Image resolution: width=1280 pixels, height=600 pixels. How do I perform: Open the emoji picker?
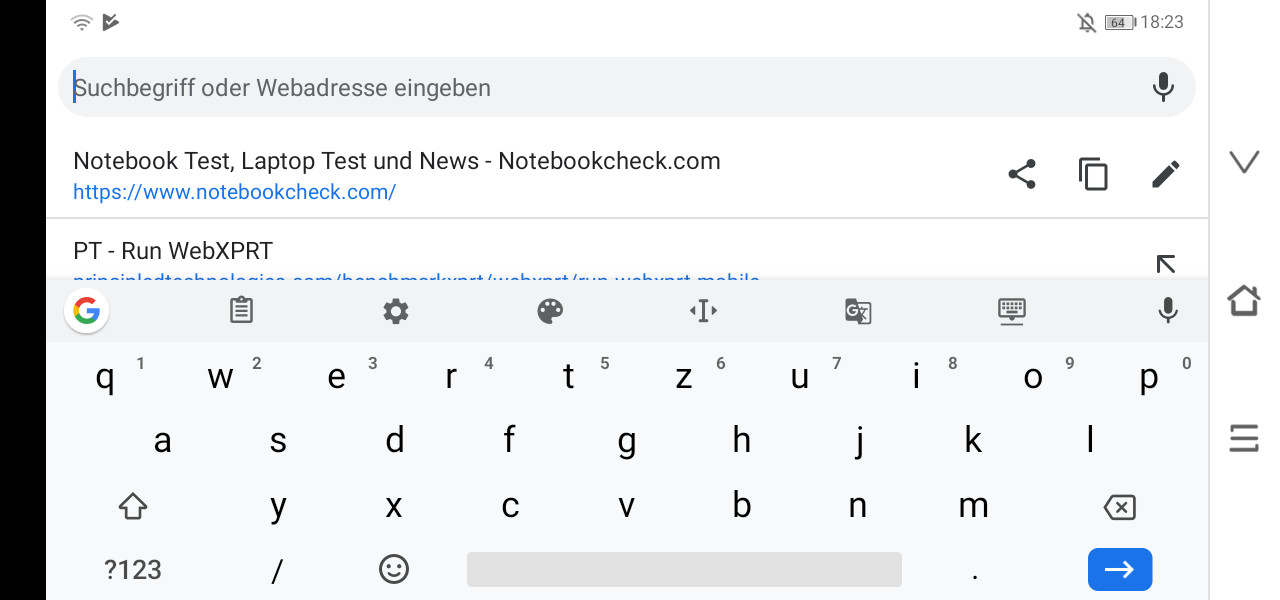click(394, 569)
